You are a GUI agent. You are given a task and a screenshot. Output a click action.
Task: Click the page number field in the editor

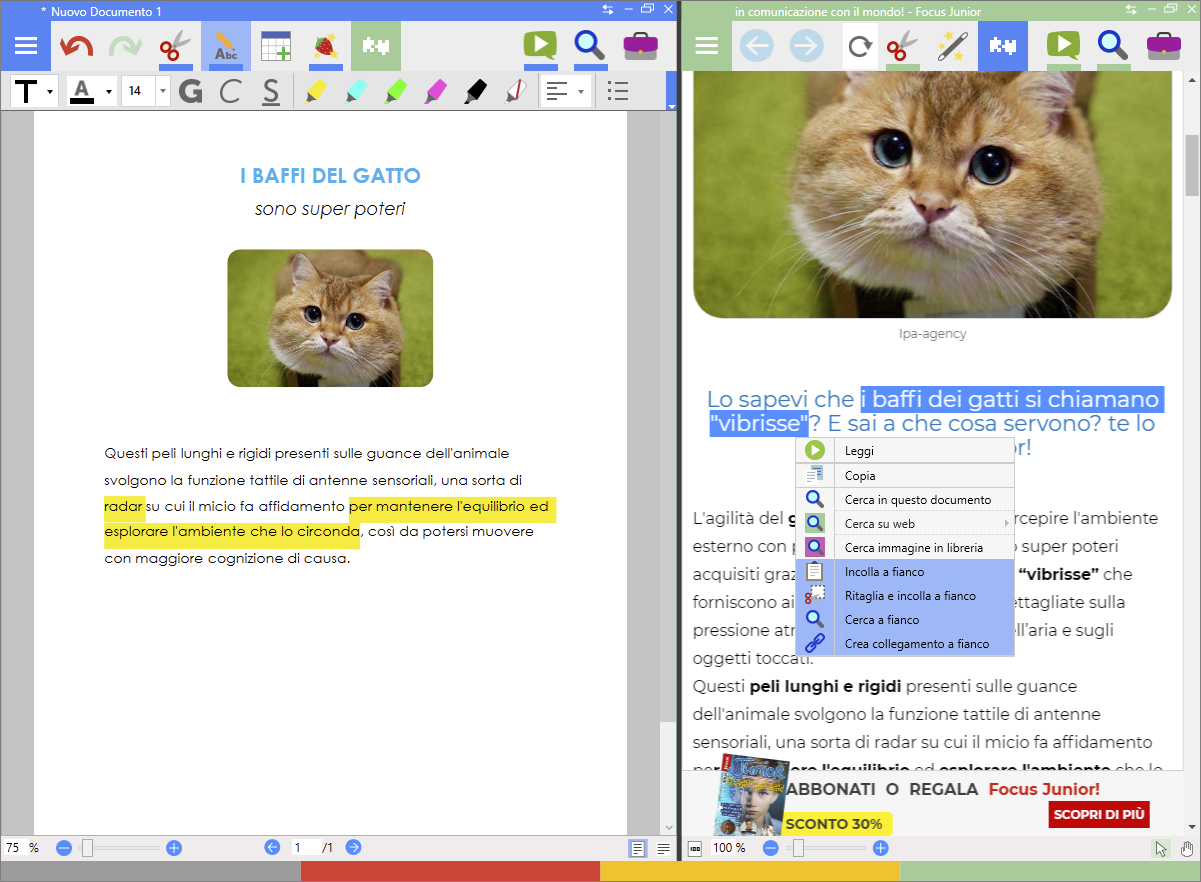pyautogui.click(x=306, y=848)
